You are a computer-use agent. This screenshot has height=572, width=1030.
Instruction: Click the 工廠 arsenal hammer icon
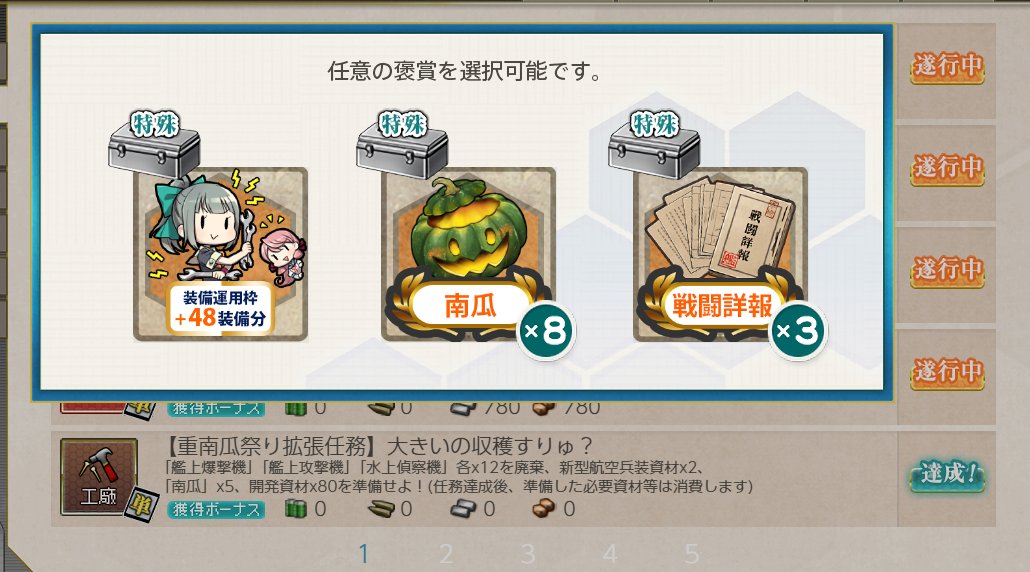99,477
